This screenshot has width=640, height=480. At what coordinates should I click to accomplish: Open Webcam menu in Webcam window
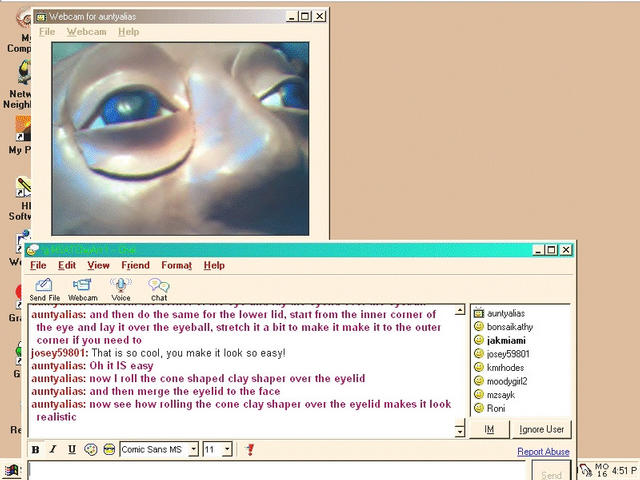point(87,32)
